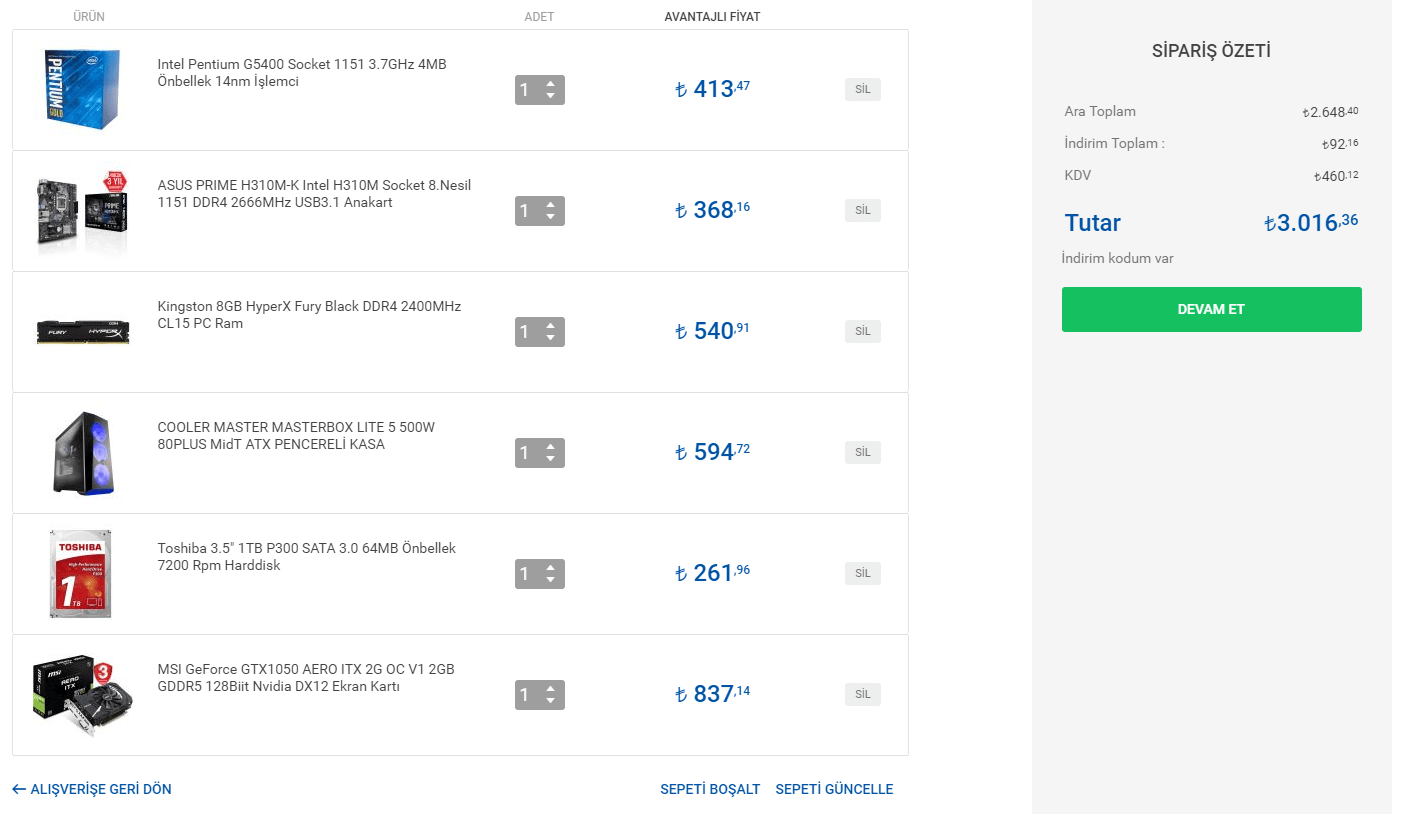Open the ASUS PRIME H310M-K motherboard thumbnail
Image resolution: width=1411 pixels, height=814 pixels.
[x=84, y=211]
